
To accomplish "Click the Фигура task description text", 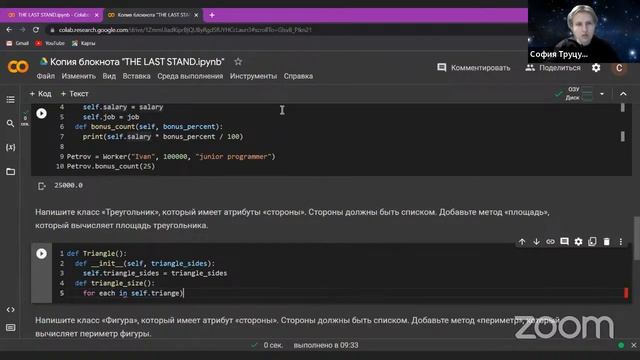I will pyautogui.click(x=297, y=327).
